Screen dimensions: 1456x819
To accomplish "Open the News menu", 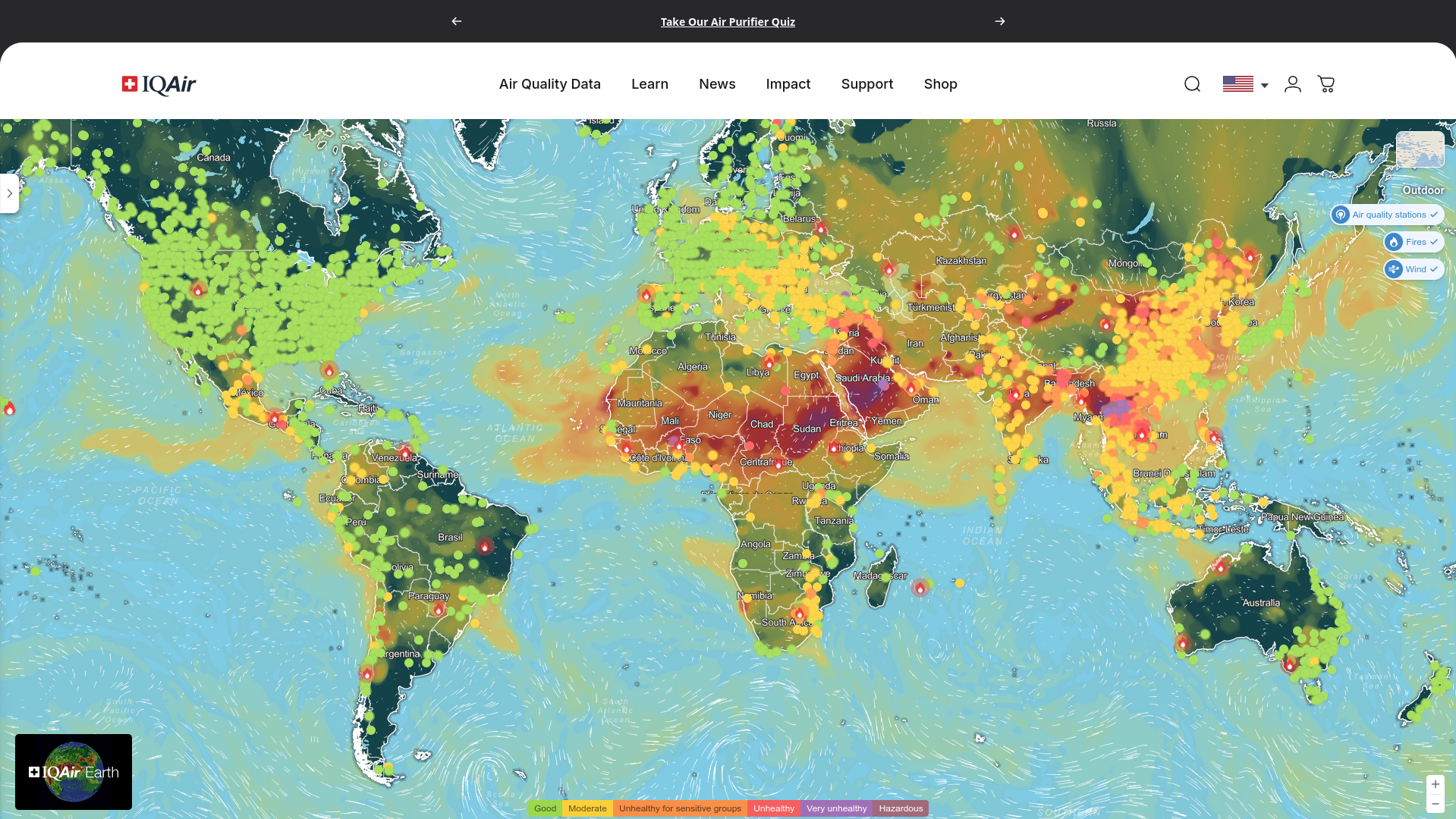I will click(717, 84).
